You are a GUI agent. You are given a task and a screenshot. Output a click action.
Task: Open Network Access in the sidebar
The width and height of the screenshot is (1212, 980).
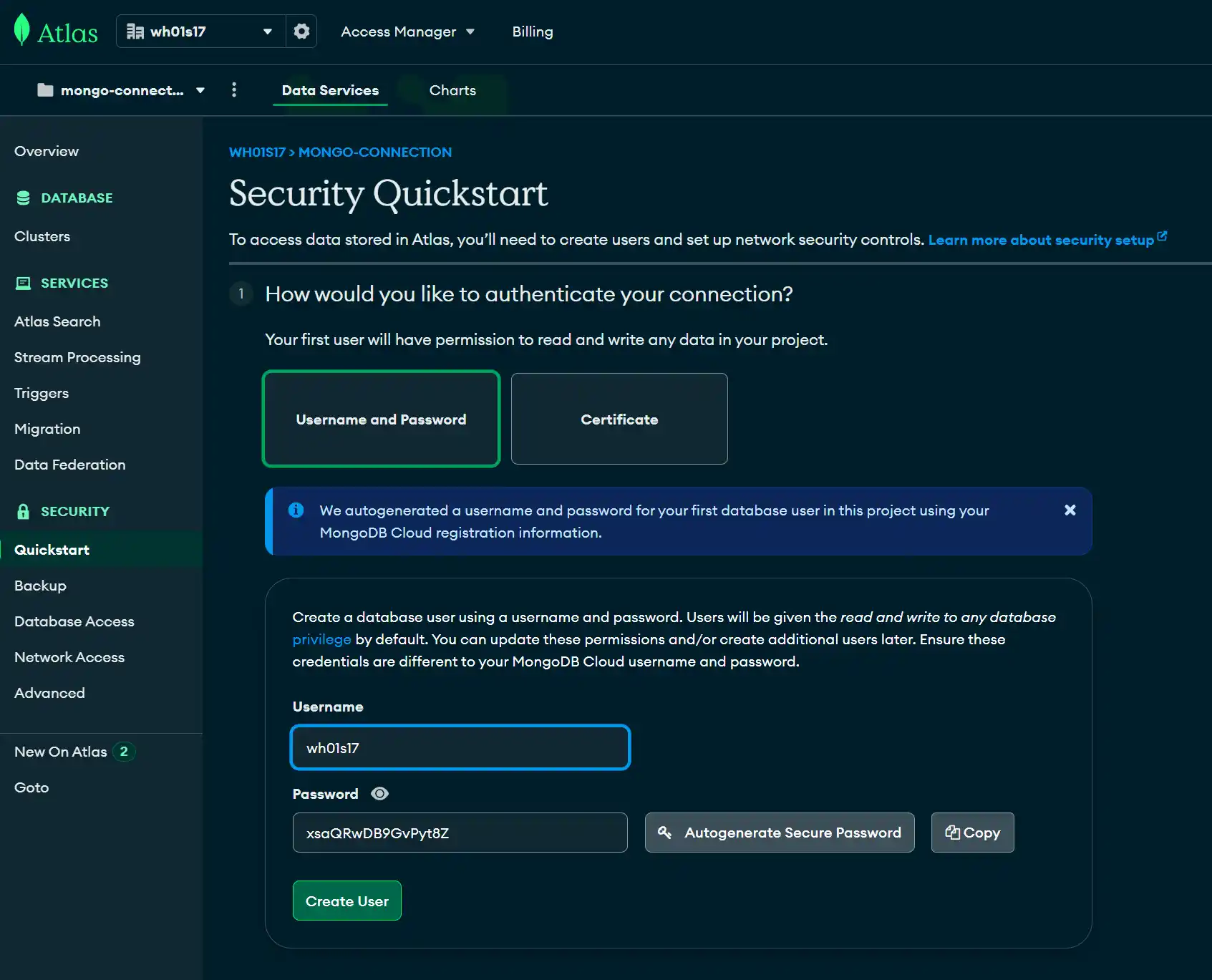[x=69, y=657]
